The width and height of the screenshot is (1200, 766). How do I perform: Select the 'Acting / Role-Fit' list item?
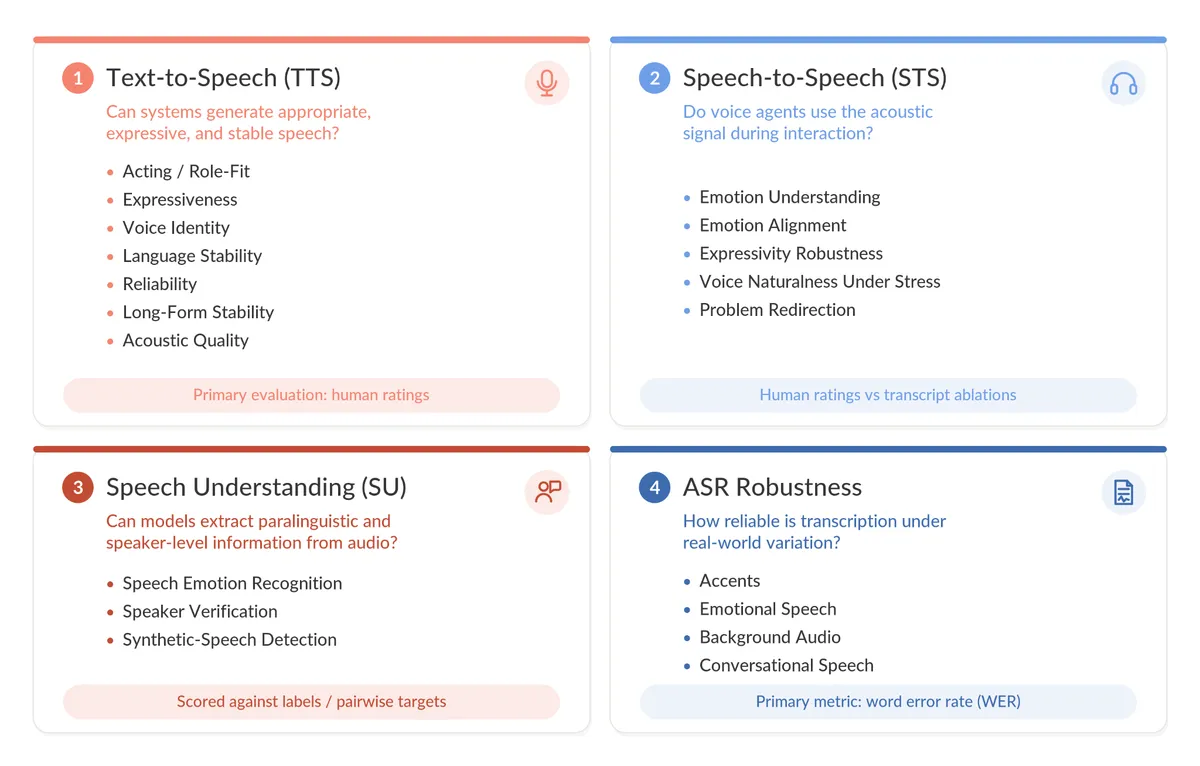186,172
